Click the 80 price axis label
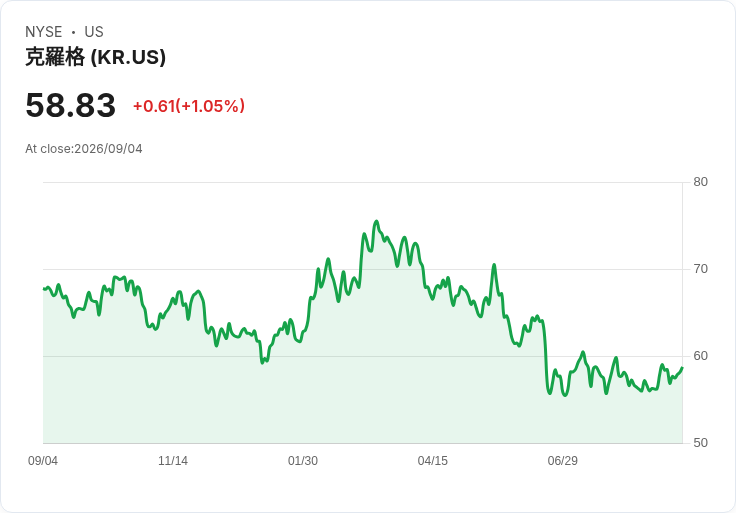The height and width of the screenshot is (513, 736). 700,182
